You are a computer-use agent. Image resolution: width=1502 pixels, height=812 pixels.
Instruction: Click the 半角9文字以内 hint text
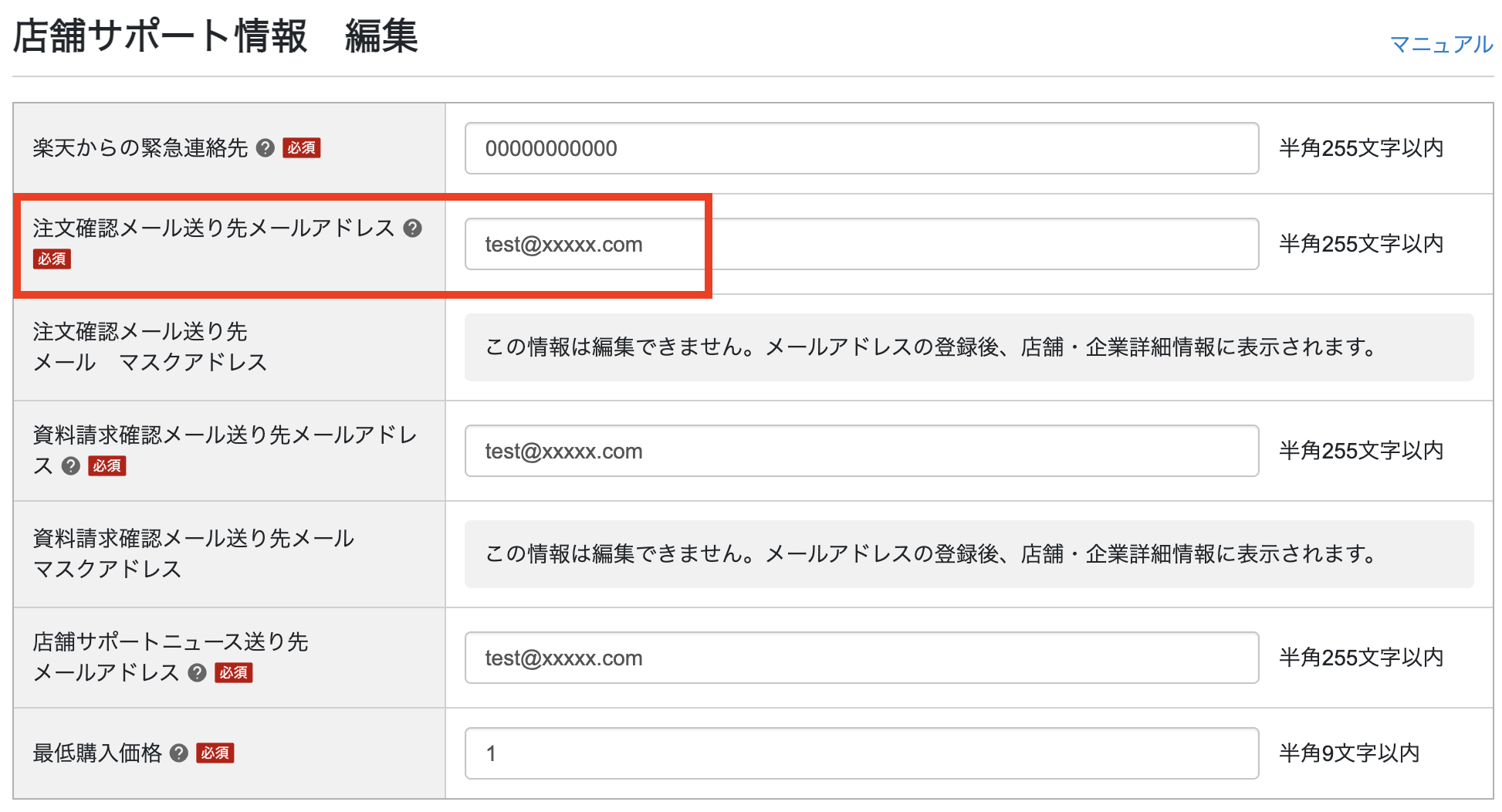coord(1348,753)
